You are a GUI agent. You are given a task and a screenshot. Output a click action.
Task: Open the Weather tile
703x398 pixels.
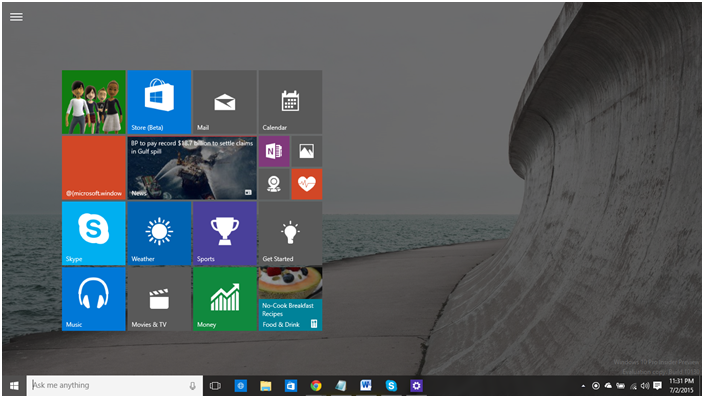click(x=159, y=233)
